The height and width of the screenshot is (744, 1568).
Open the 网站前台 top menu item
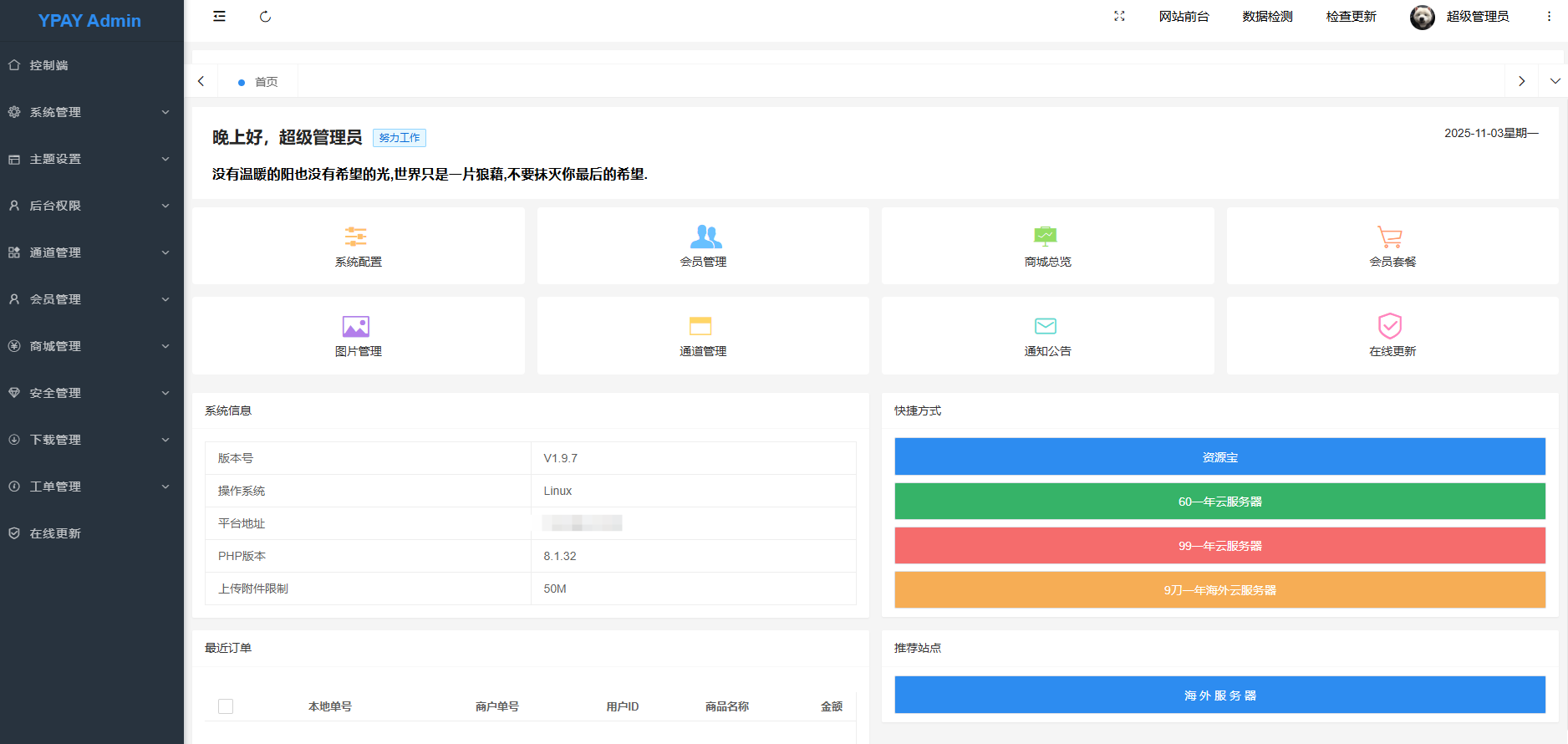click(1184, 17)
